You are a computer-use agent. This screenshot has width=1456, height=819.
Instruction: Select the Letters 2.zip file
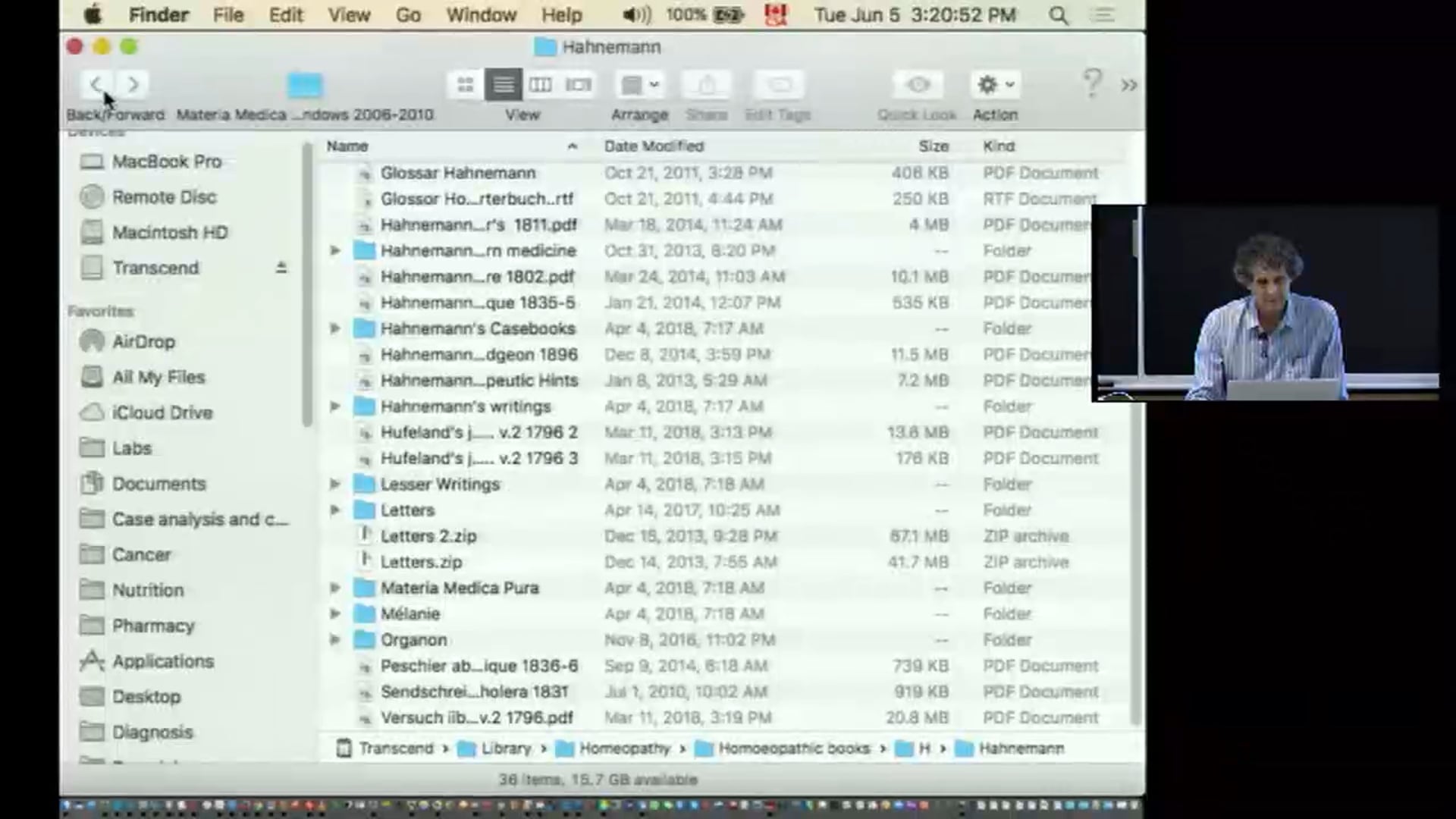[x=428, y=536]
